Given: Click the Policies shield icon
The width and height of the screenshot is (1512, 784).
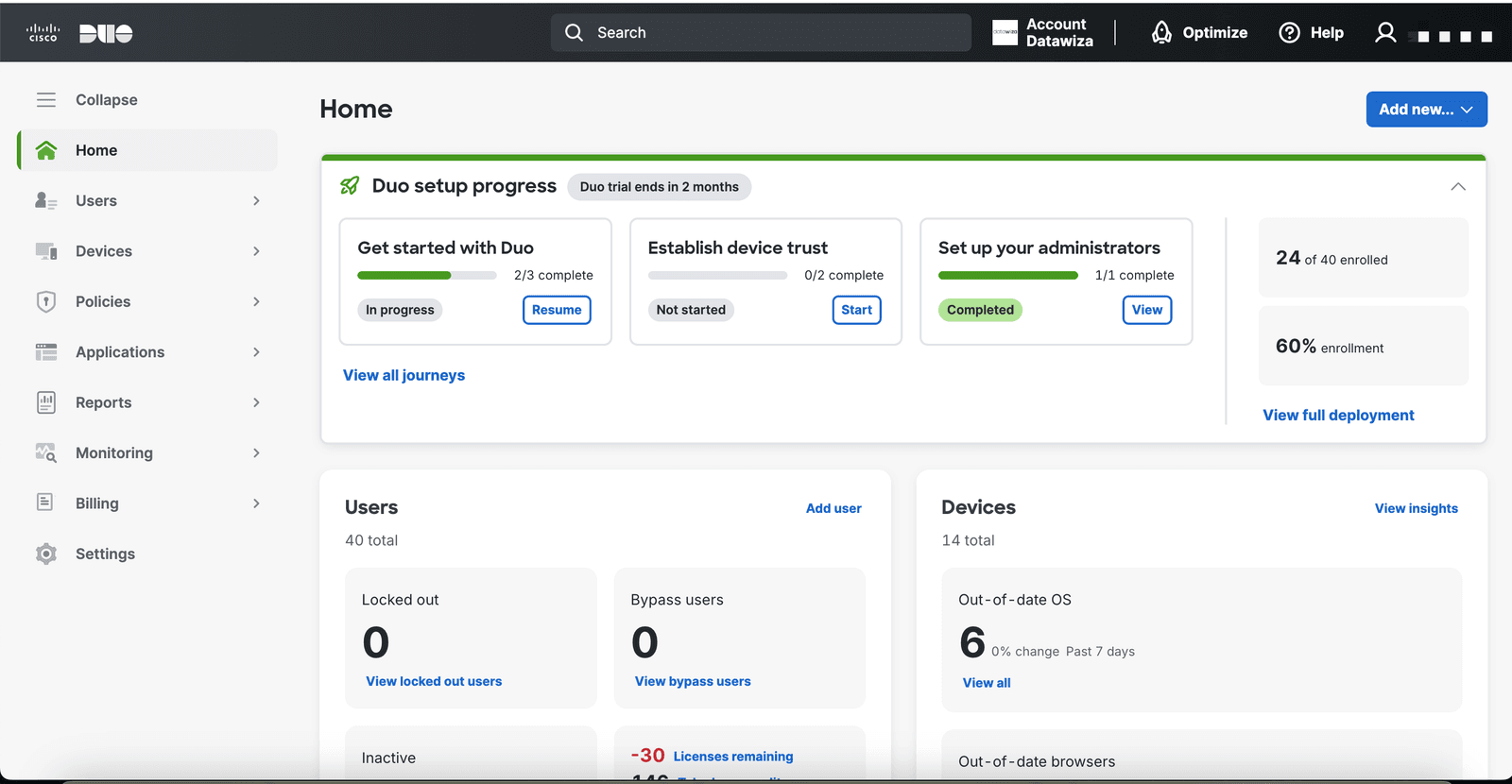Looking at the screenshot, I should tap(46, 301).
